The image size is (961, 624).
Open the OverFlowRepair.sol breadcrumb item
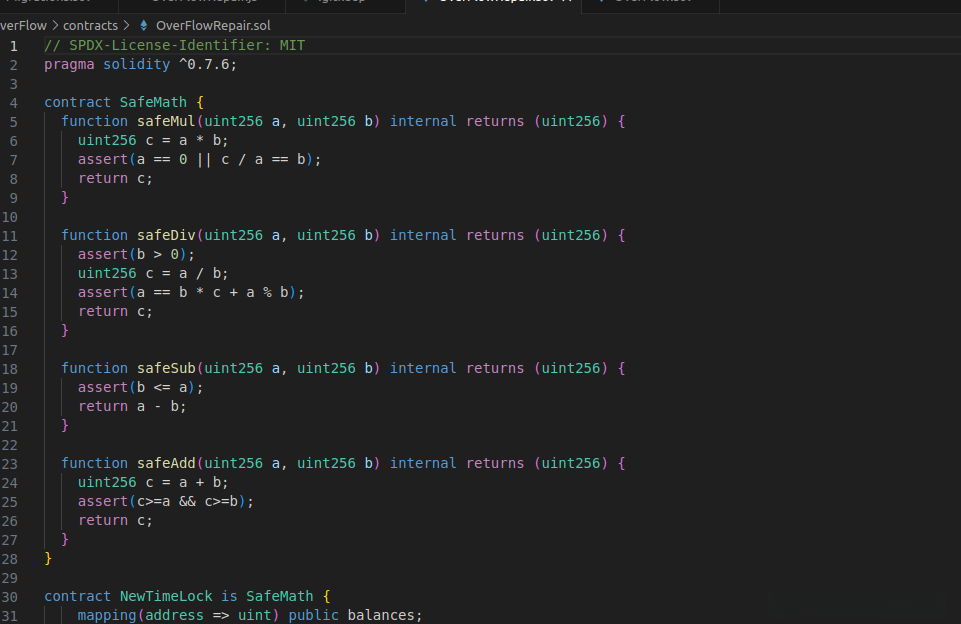pos(213,26)
